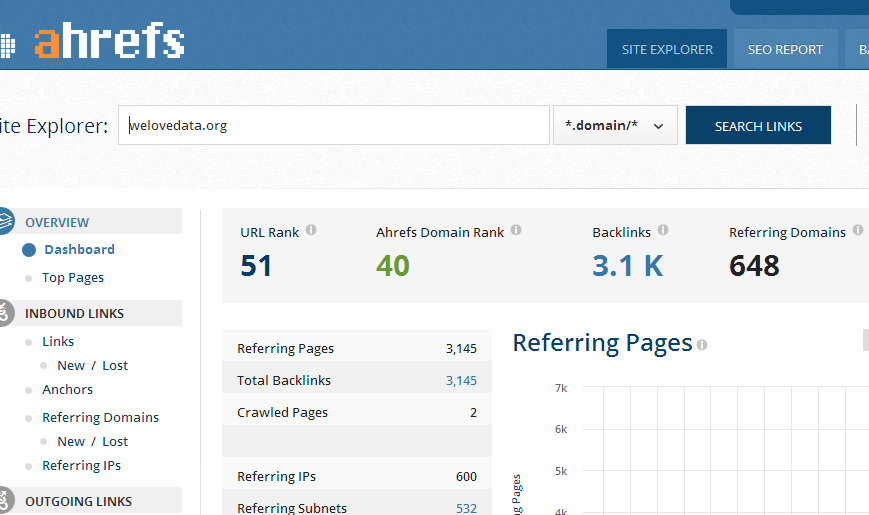869x515 pixels.
Task: Open Anchors in the sidebar
Action: [x=67, y=389]
